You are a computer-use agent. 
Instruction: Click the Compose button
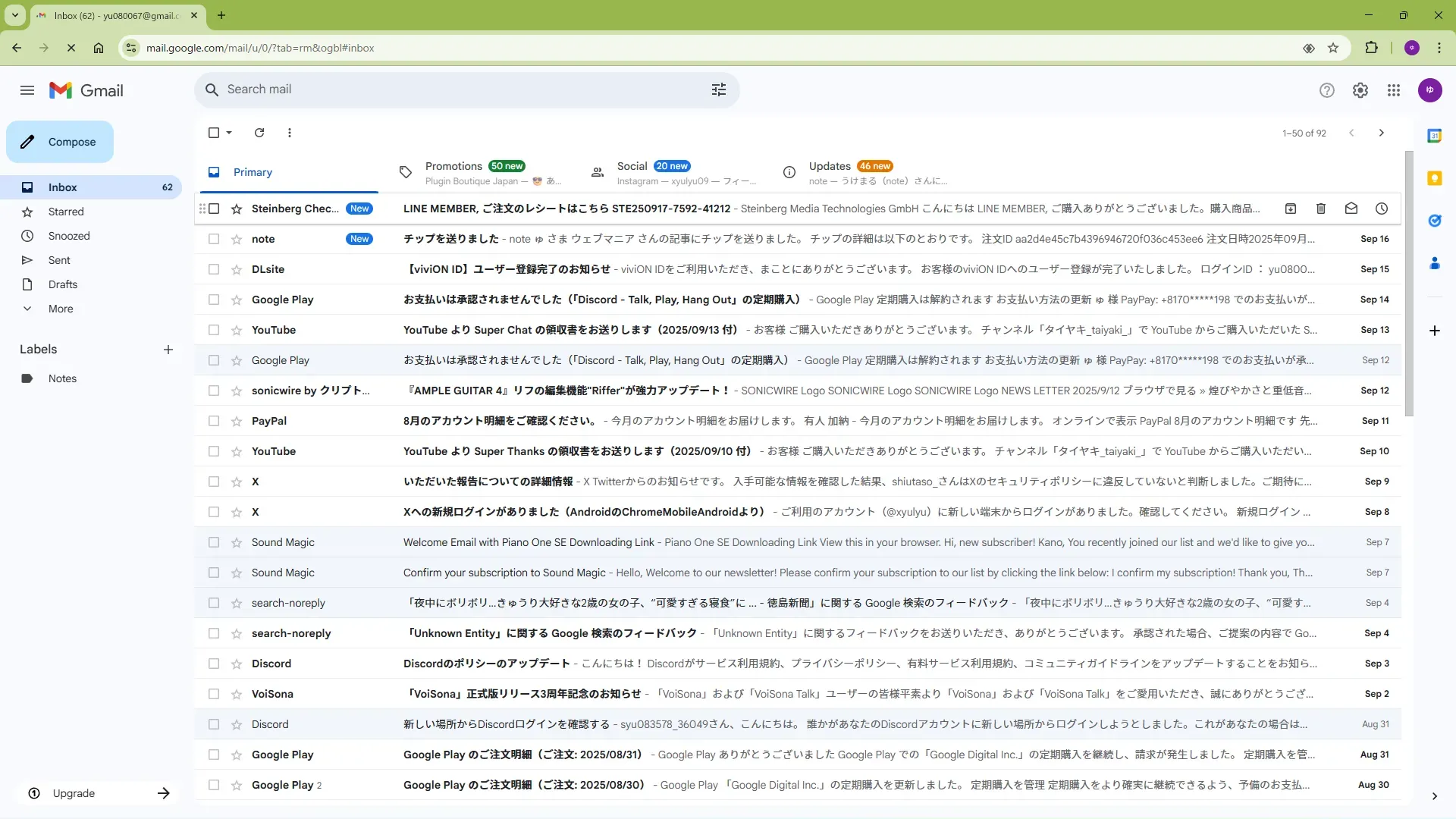(x=60, y=142)
